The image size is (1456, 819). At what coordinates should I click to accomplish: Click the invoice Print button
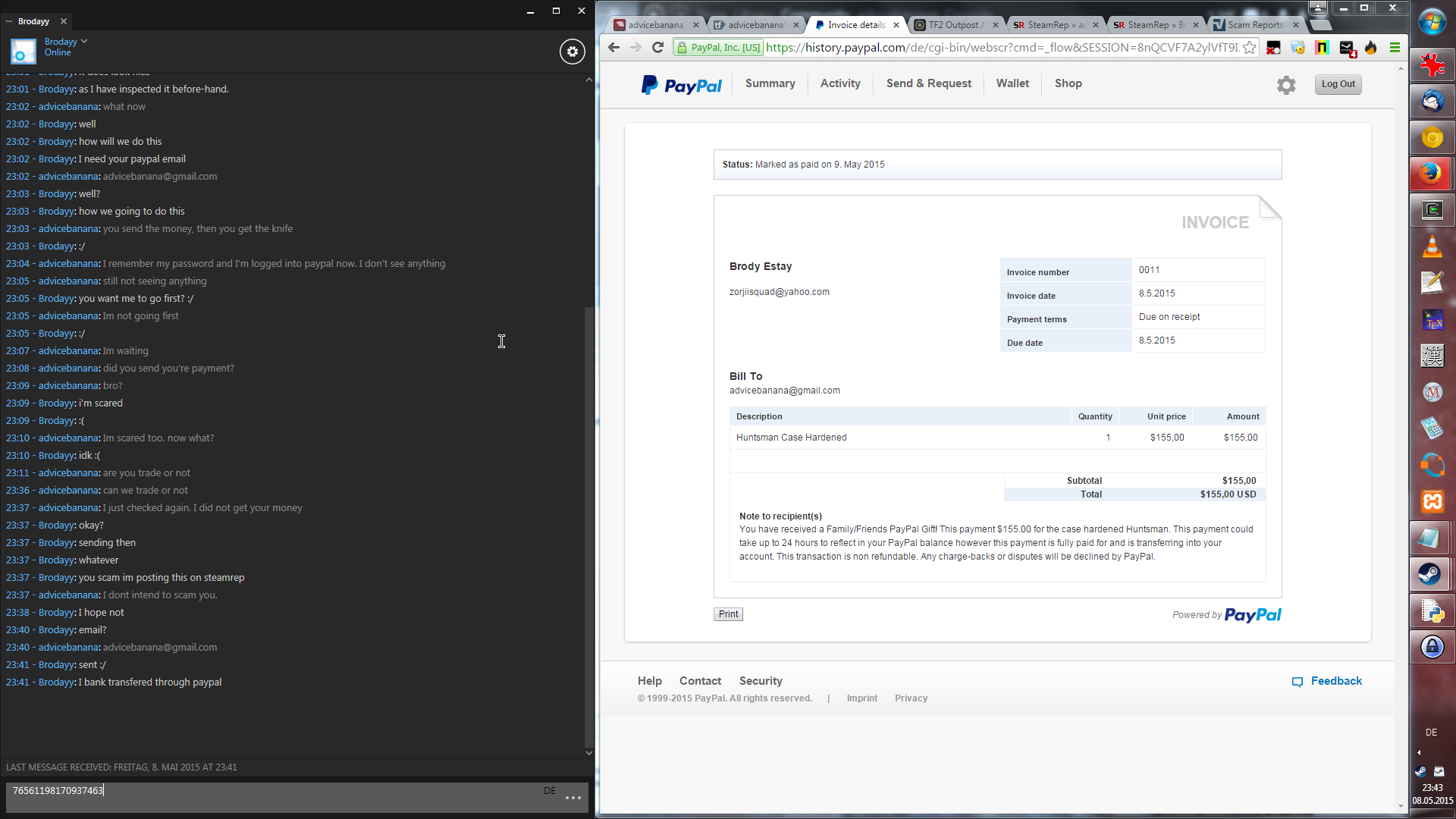[728, 614]
